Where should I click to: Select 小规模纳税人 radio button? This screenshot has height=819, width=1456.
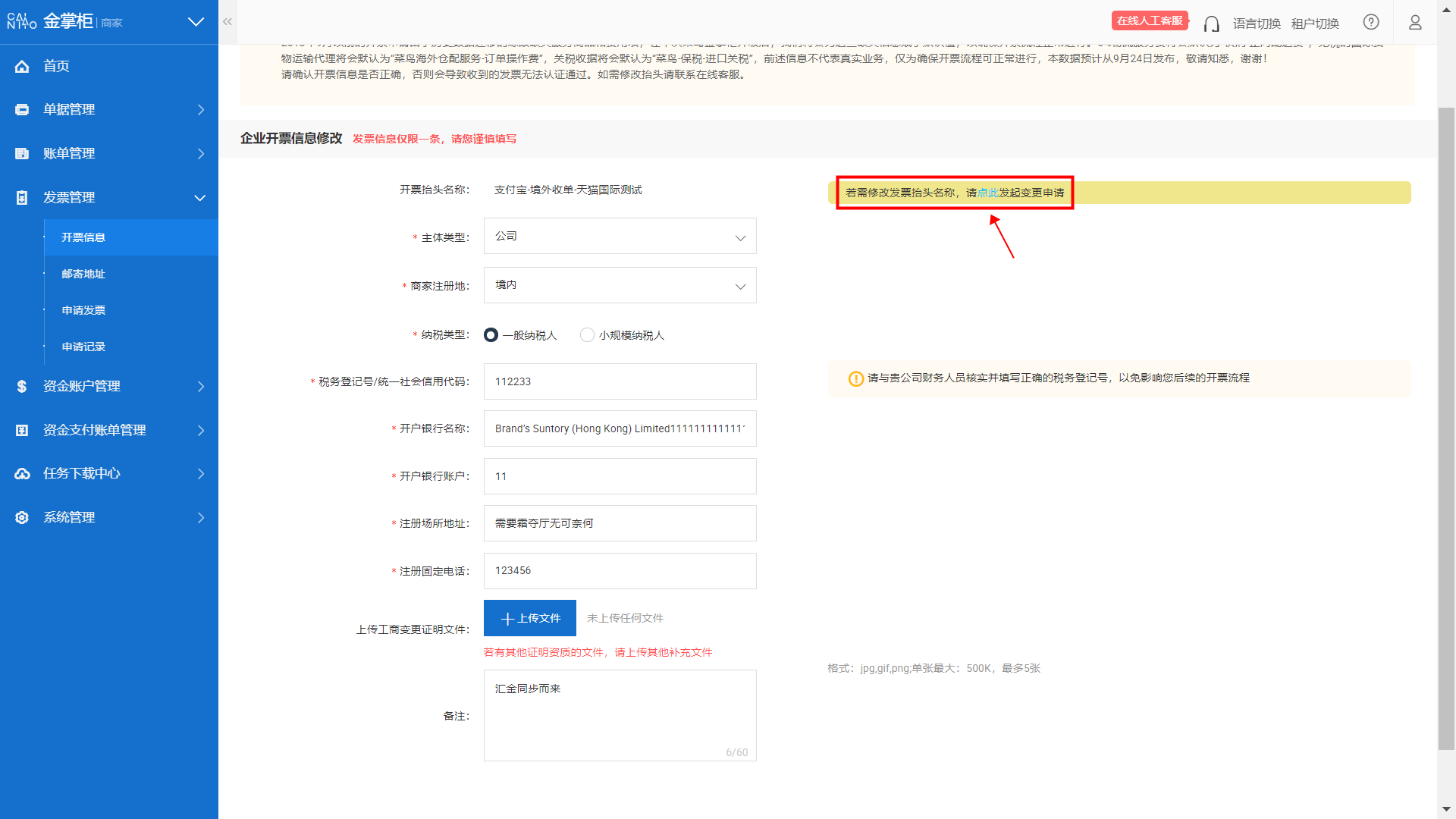click(587, 335)
